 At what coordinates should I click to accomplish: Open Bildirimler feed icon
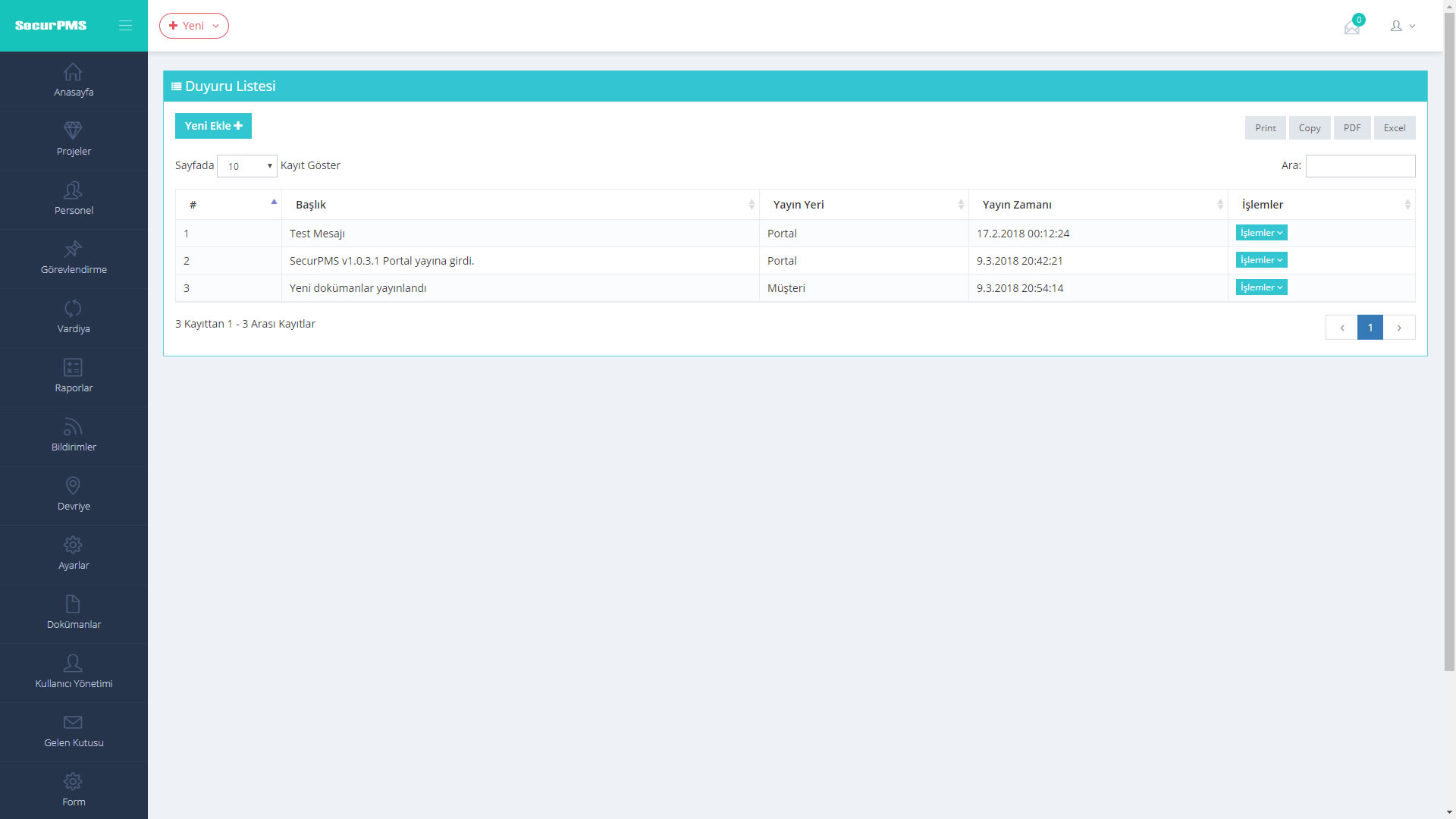click(x=73, y=427)
